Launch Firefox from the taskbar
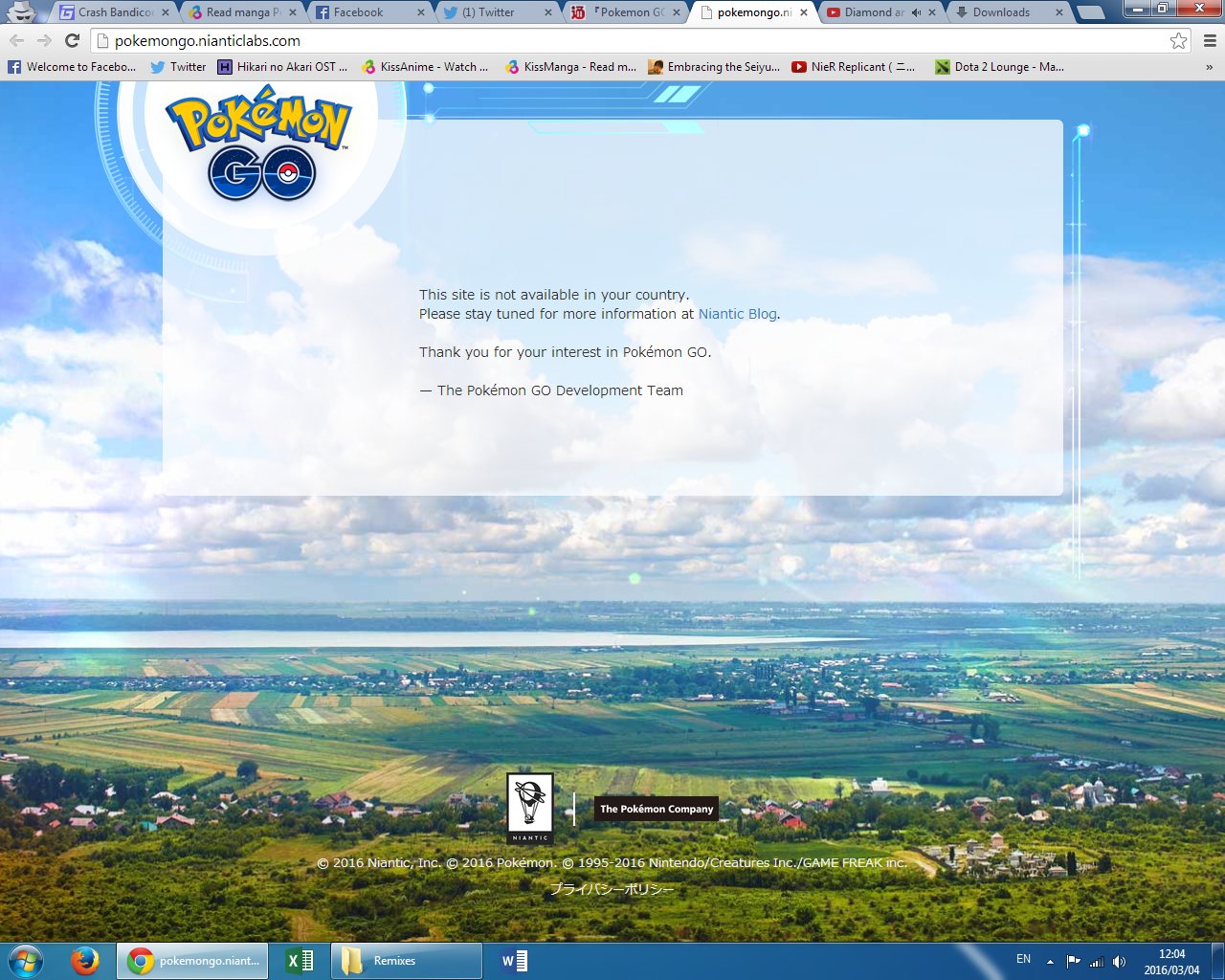Image resolution: width=1225 pixels, height=980 pixels. point(85,961)
